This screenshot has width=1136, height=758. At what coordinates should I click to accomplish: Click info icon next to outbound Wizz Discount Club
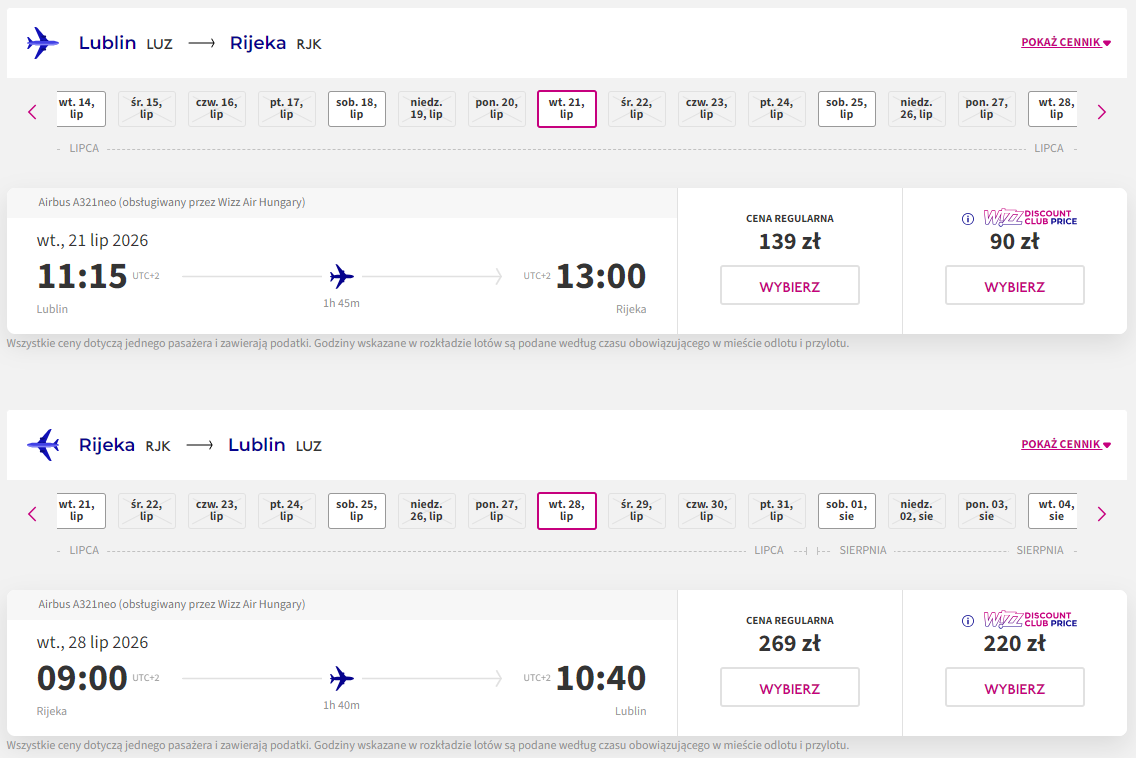click(967, 219)
